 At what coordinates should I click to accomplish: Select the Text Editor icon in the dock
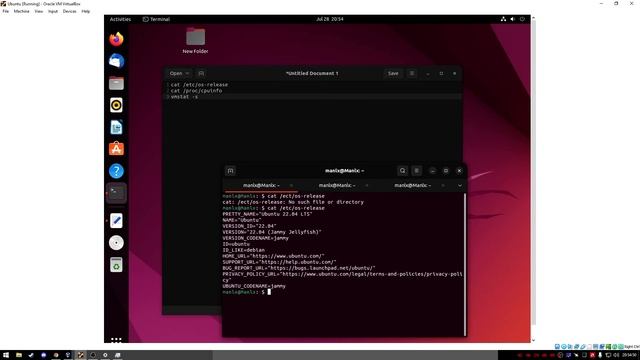click(116, 221)
